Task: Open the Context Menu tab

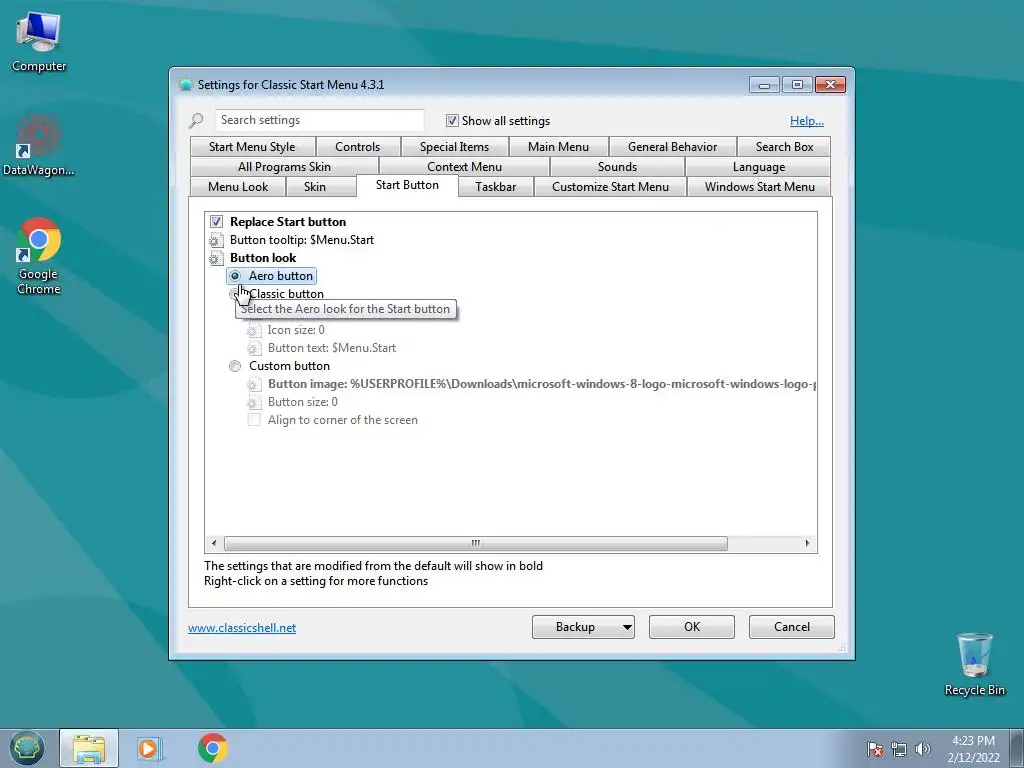Action: [x=464, y=167]
